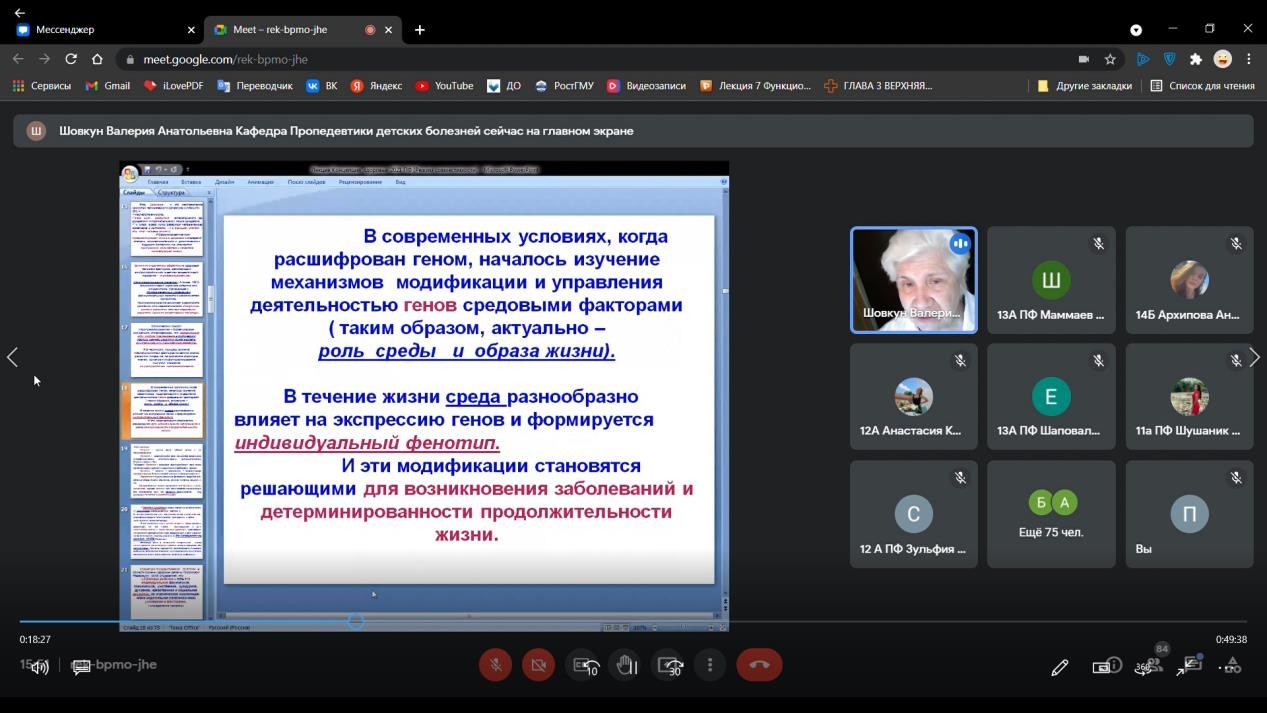Viewport: 1267px width, 713px height.
Task: Select 12А Анастасия participant tile
Action: tap(913, 397)
